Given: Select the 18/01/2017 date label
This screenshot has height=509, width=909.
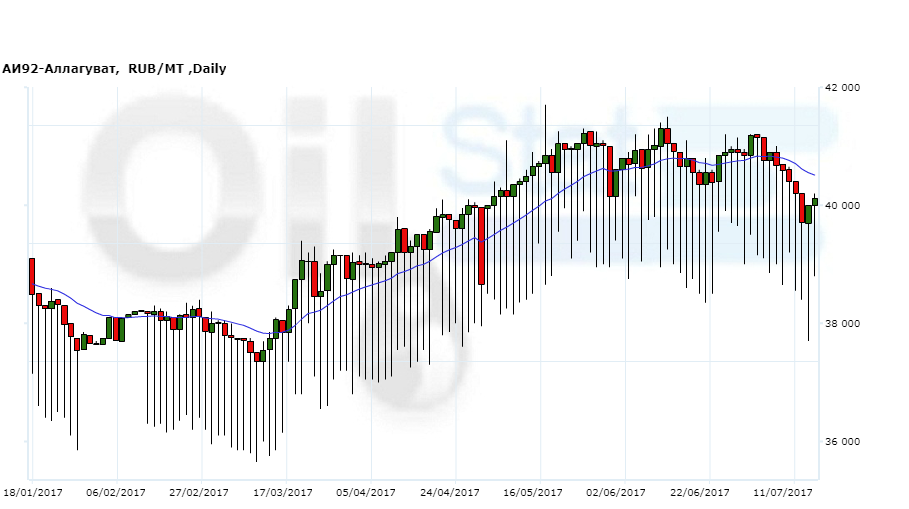Looking at the screenshot, I should [x=33, y=493].
